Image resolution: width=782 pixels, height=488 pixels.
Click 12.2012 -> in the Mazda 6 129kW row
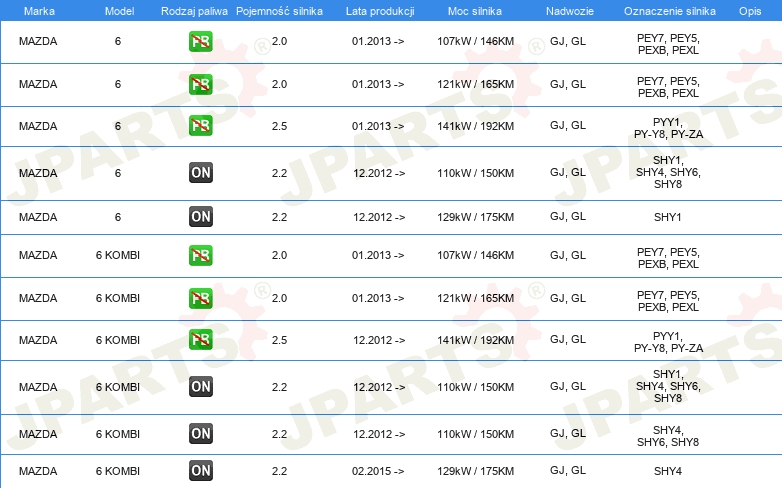pos(379,217)
